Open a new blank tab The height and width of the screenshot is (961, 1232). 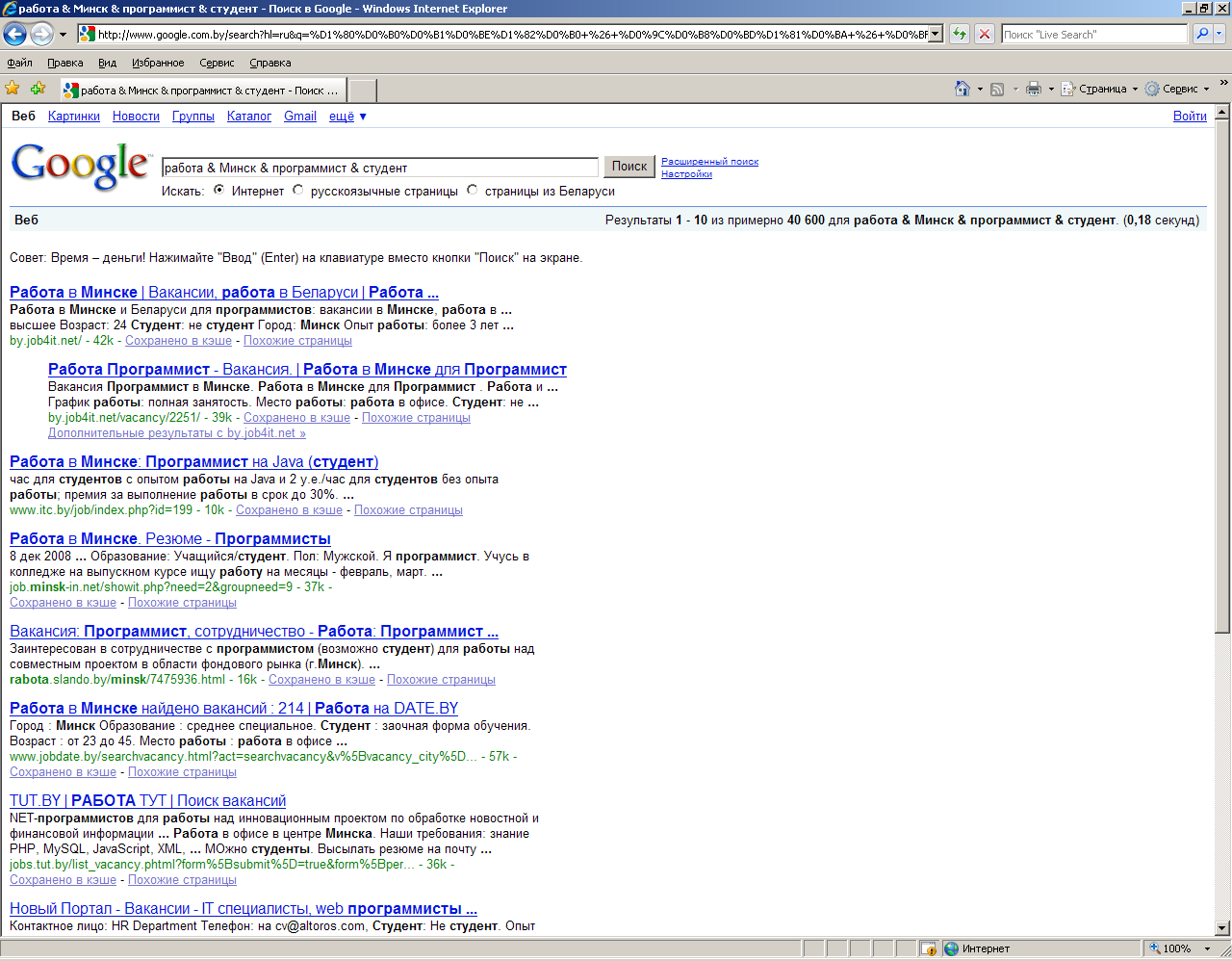[x=362, y=91]
